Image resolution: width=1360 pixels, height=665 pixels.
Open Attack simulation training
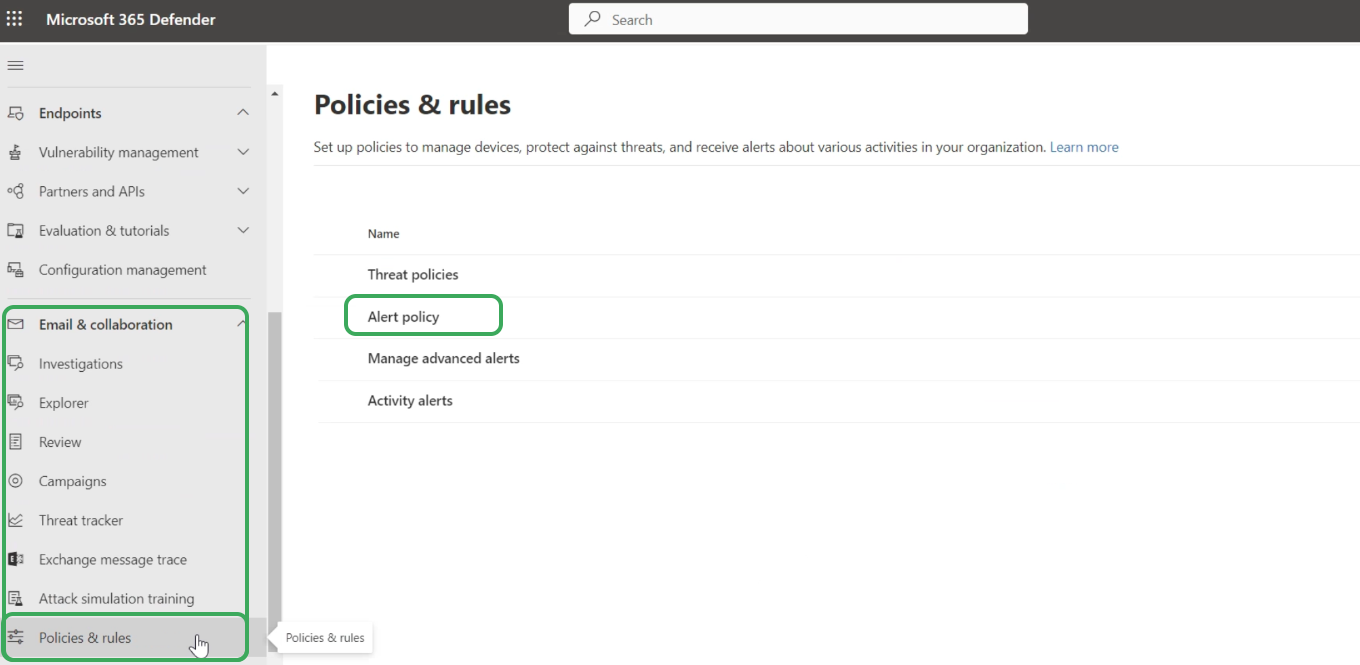point(117,598)
